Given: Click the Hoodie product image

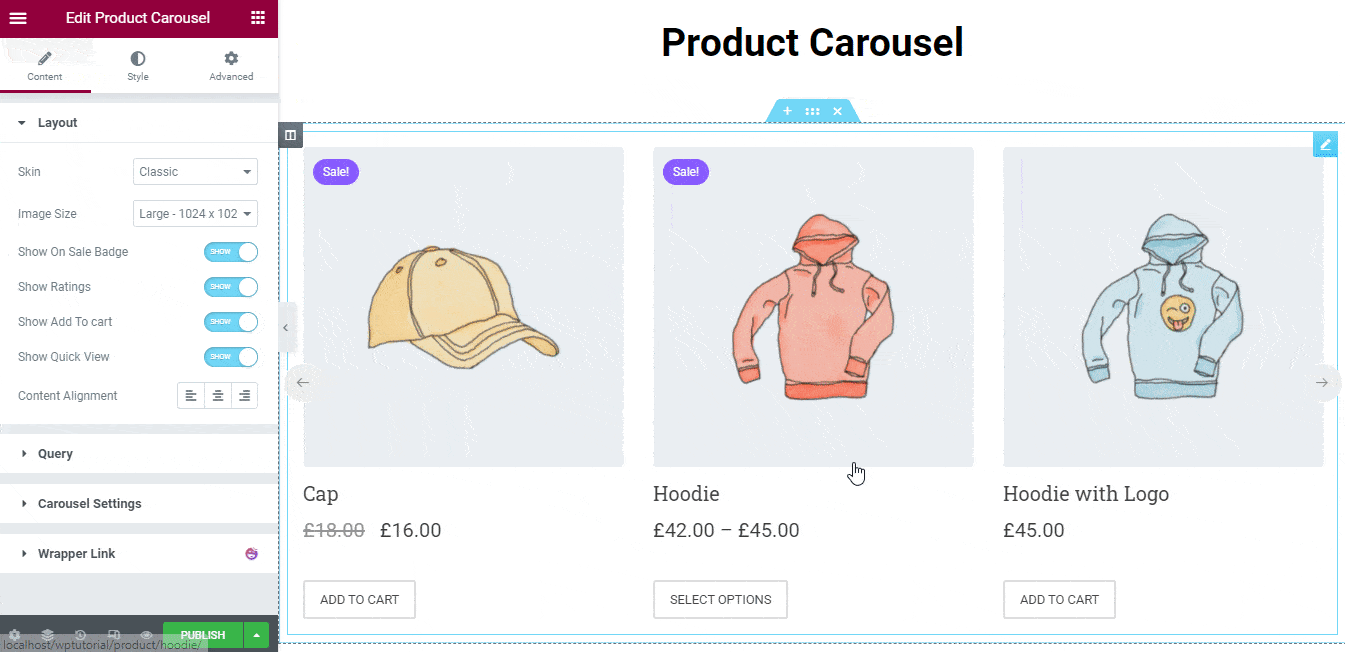Looking at the screenshot, I should [813, 307].
